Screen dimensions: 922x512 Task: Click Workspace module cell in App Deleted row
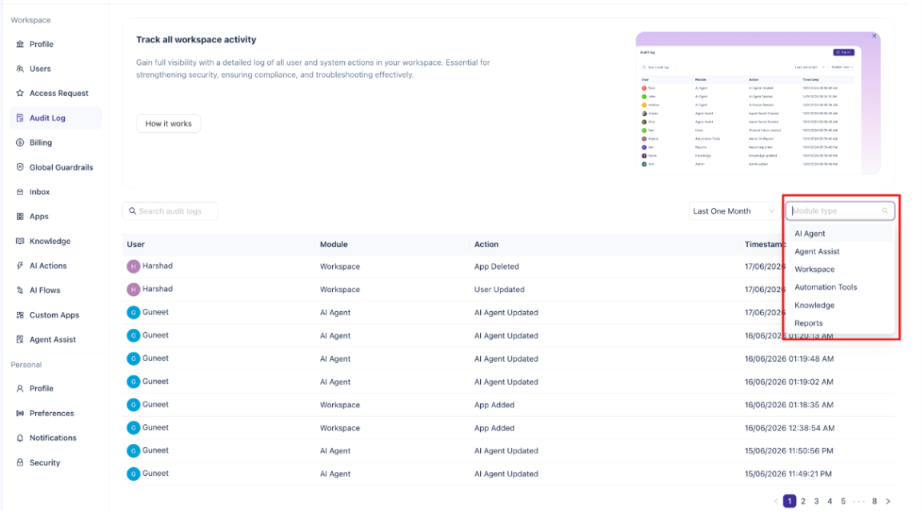coord(340,267)
